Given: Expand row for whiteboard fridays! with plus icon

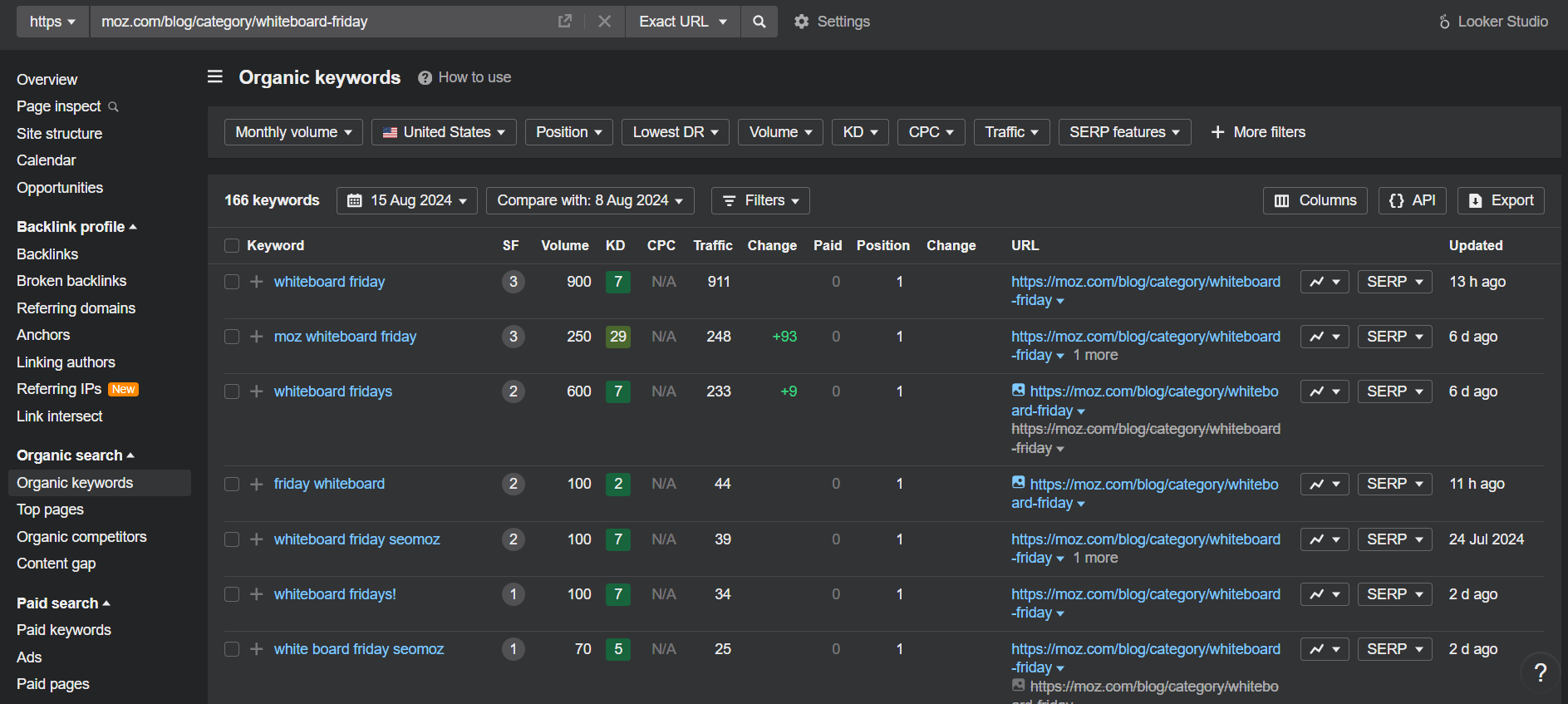Looking at the screenshot, I should [257, 594].
